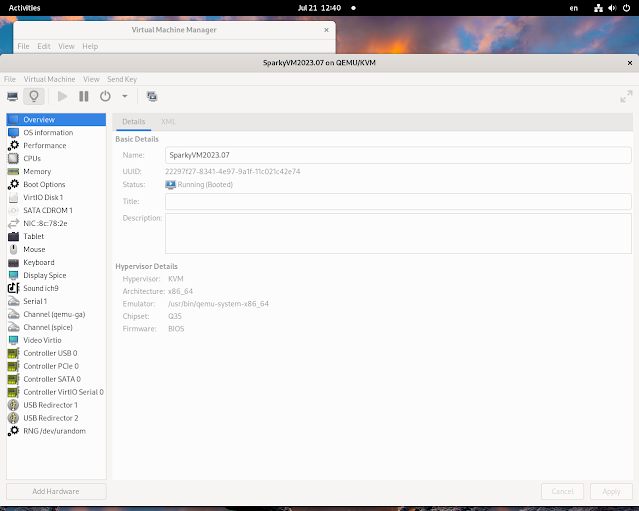Open the Virtual Machine menu

[49, 79]
